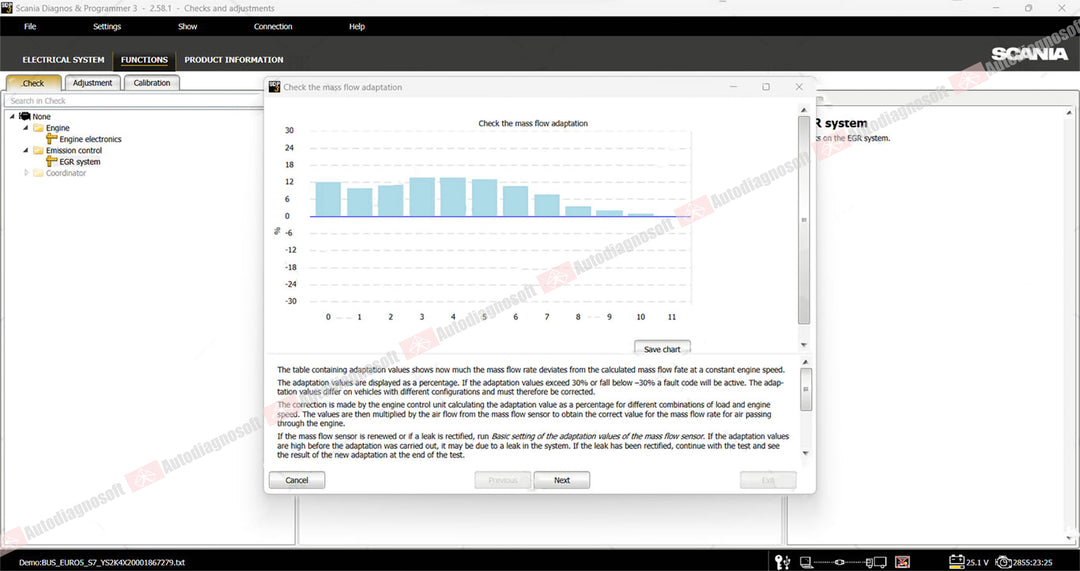Click the ignition key status icon
Viewport: 1080px width, 571px height.
(780, 561)
